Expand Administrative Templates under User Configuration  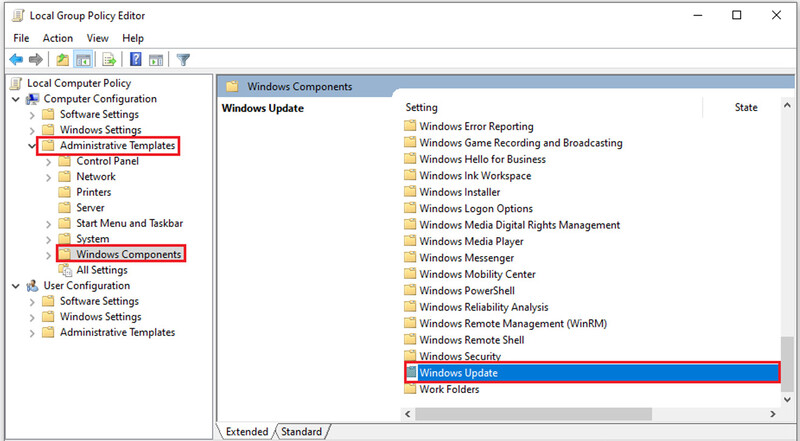coord(32,333)
